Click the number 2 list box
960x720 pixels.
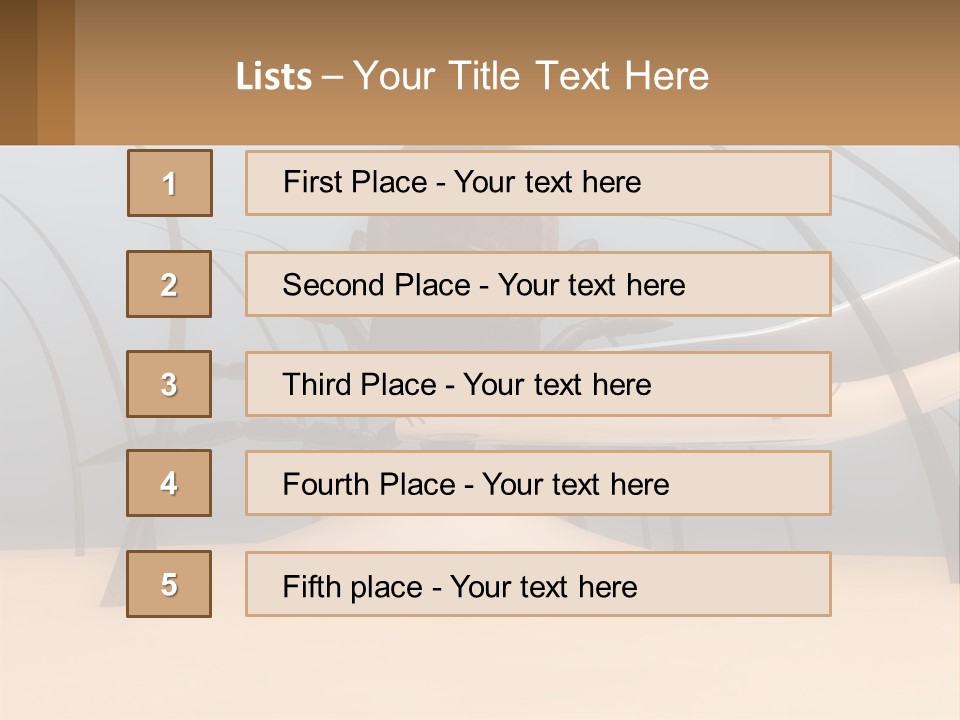[x=169, y=284]
